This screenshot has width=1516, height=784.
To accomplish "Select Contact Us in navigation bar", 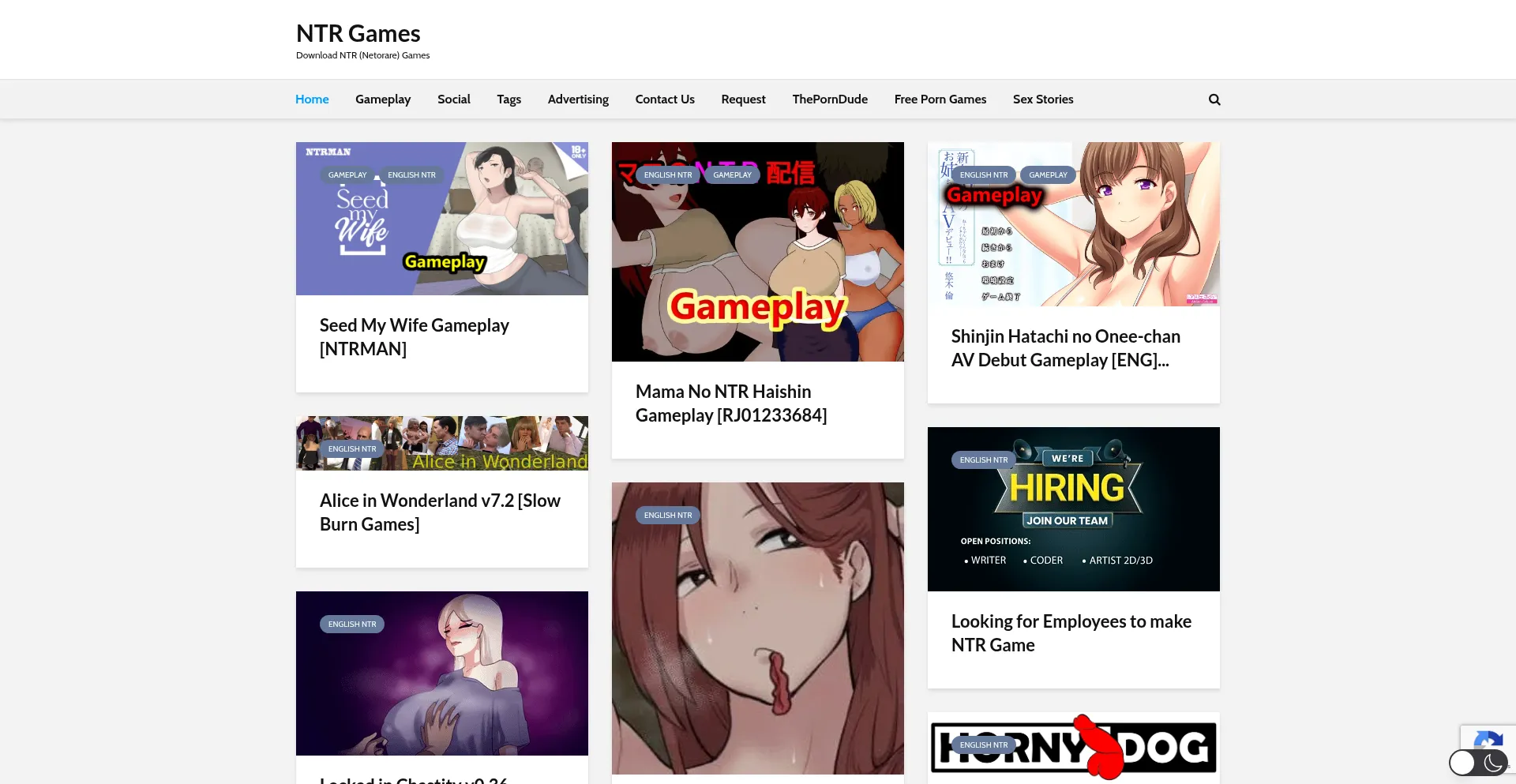I will 665,99.
